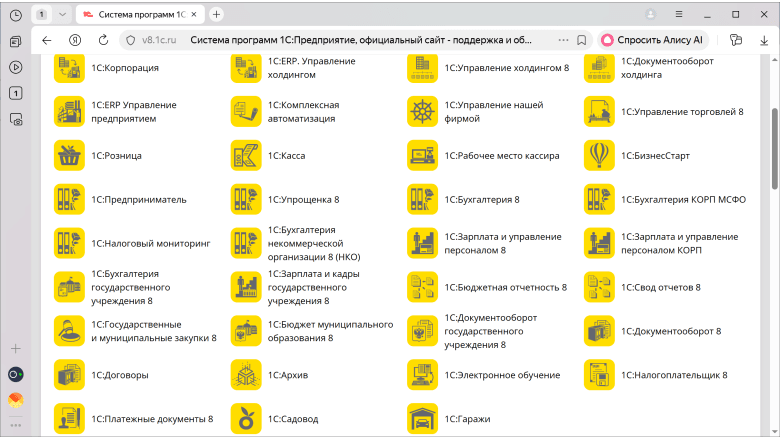Open 1С:Государственные и муниципальные закупки 8 link
The width and height of the screenshot is (780, 440).
point(154,331)
